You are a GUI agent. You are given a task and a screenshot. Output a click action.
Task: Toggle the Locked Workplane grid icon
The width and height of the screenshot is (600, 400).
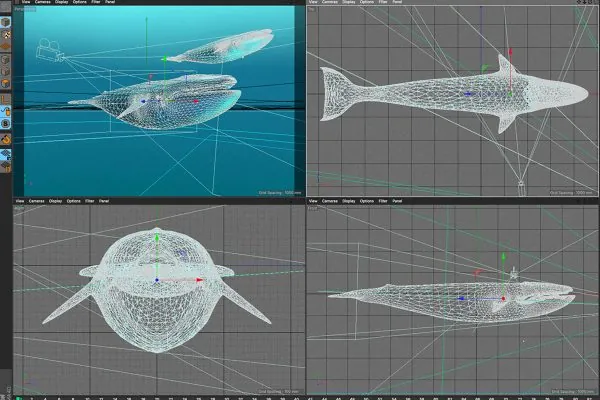[5, 154]
